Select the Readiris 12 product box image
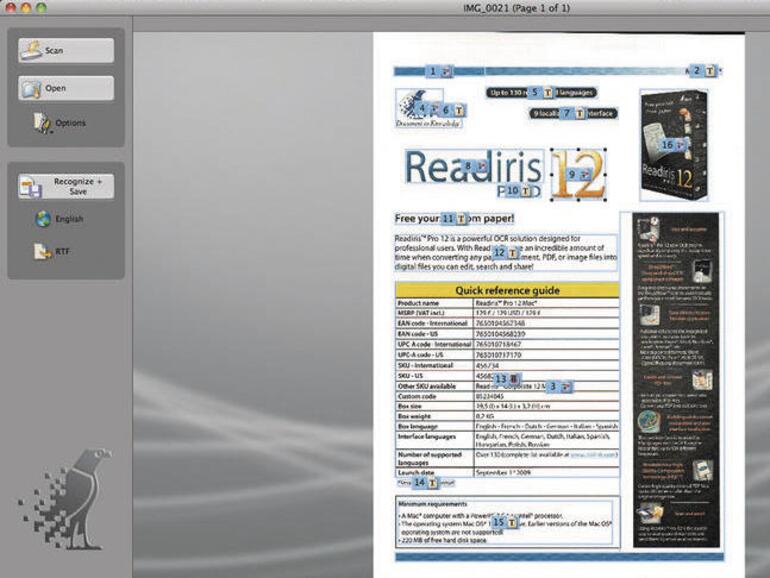Viewport: 770px width, 578px height. click(674, 145)
